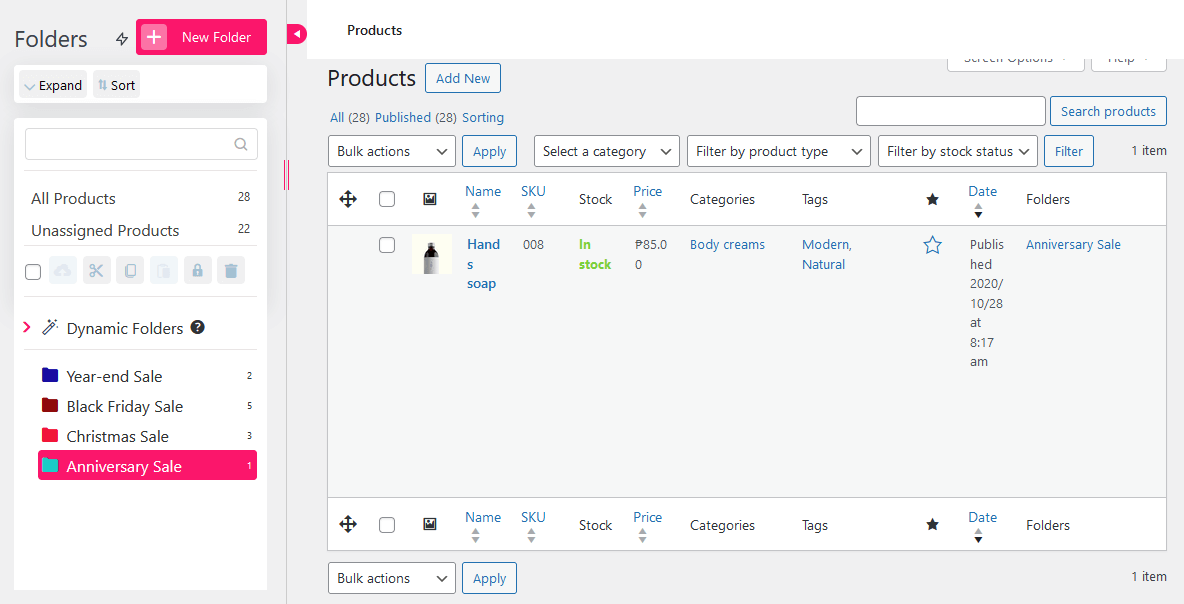The image size is (1184, 604).
Task: Toggle select-all checkbox in table footer
Action: click(387, 525)
